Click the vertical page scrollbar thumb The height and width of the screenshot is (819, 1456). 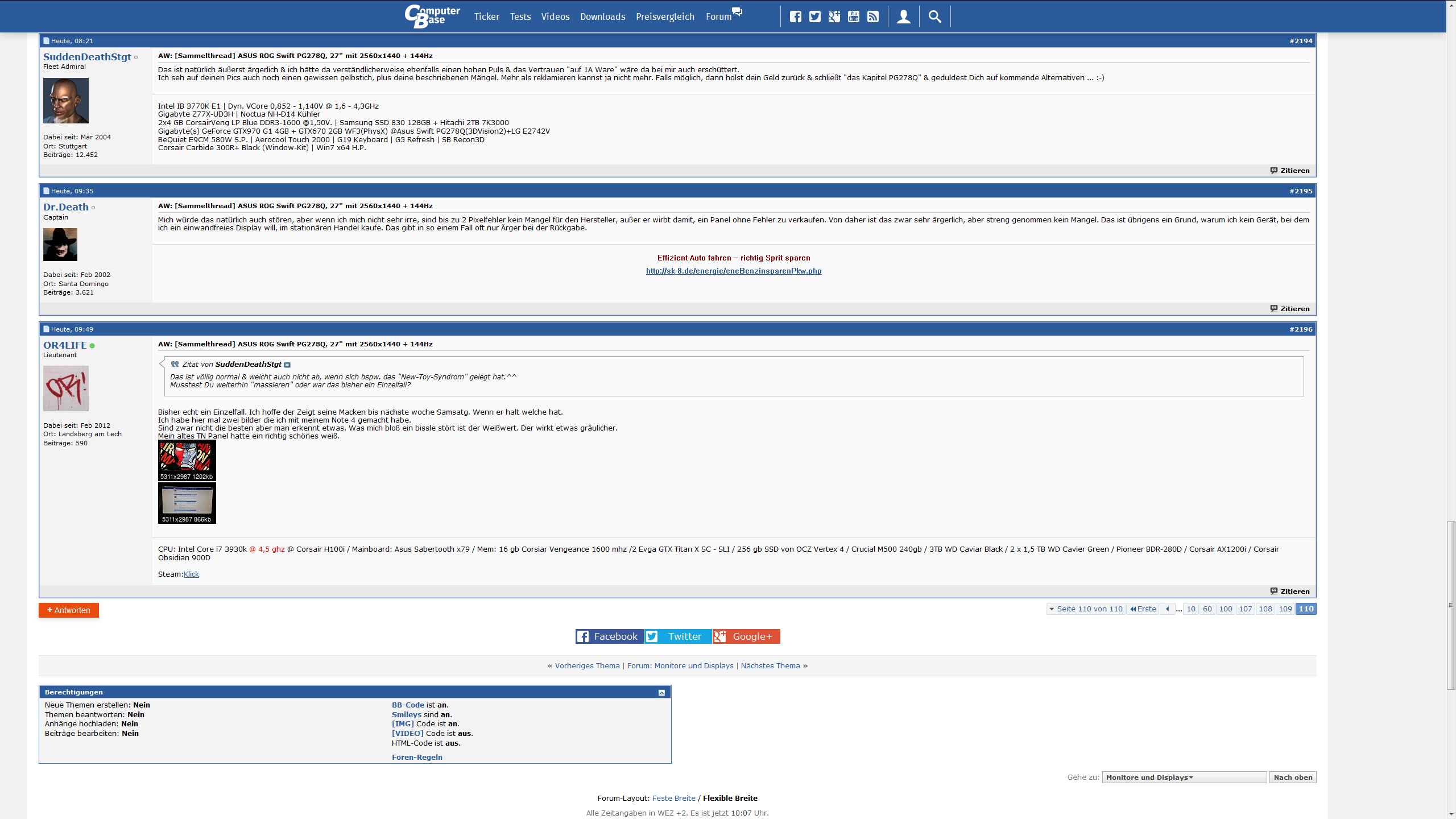tap(1451, 604)
